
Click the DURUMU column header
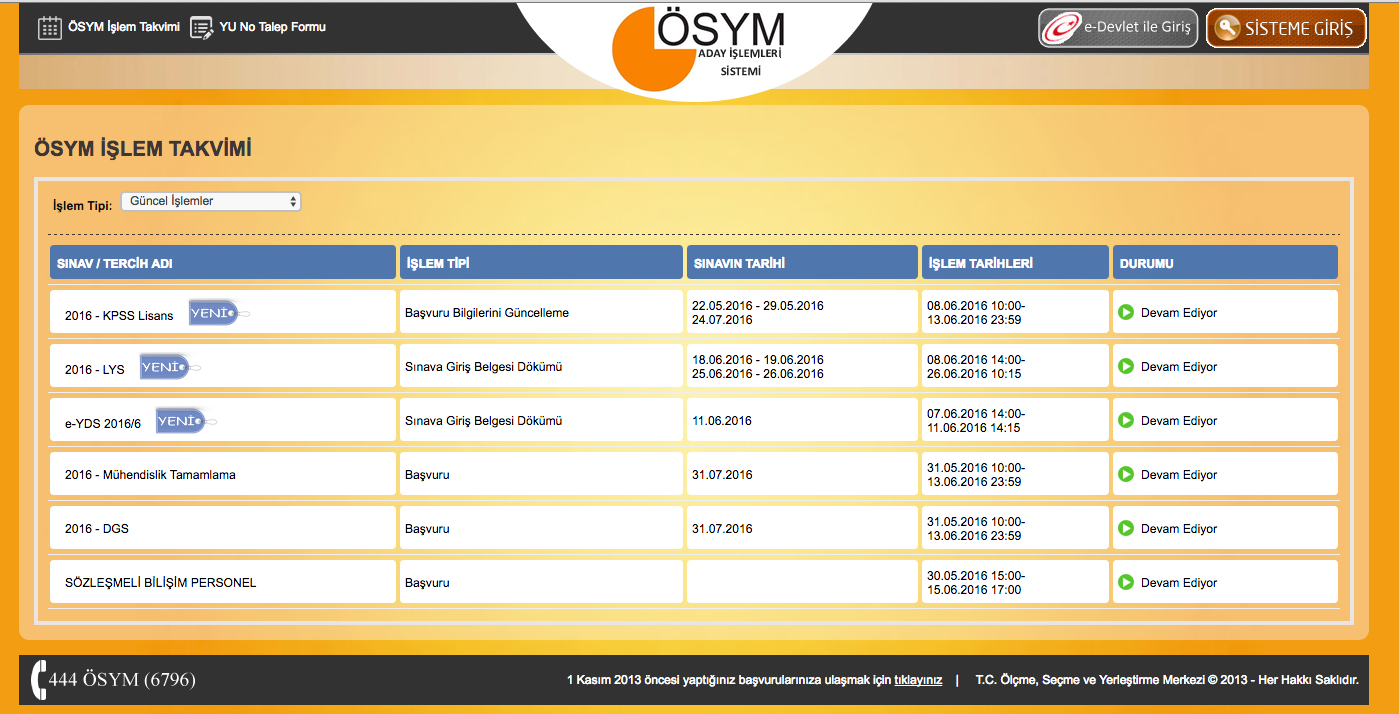1224,263
